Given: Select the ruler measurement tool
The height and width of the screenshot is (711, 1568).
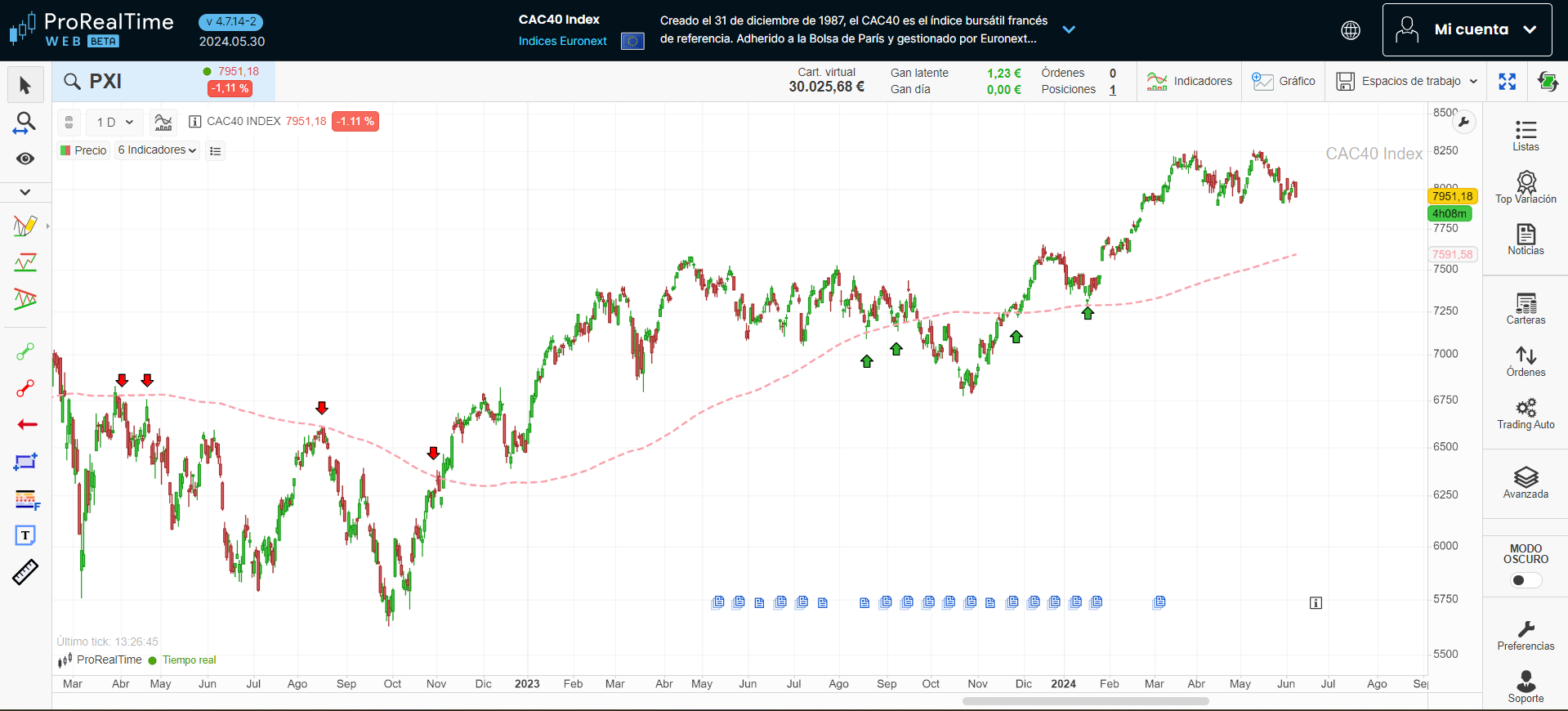Looking at the screenshot, I should click(x=25, y=572).
